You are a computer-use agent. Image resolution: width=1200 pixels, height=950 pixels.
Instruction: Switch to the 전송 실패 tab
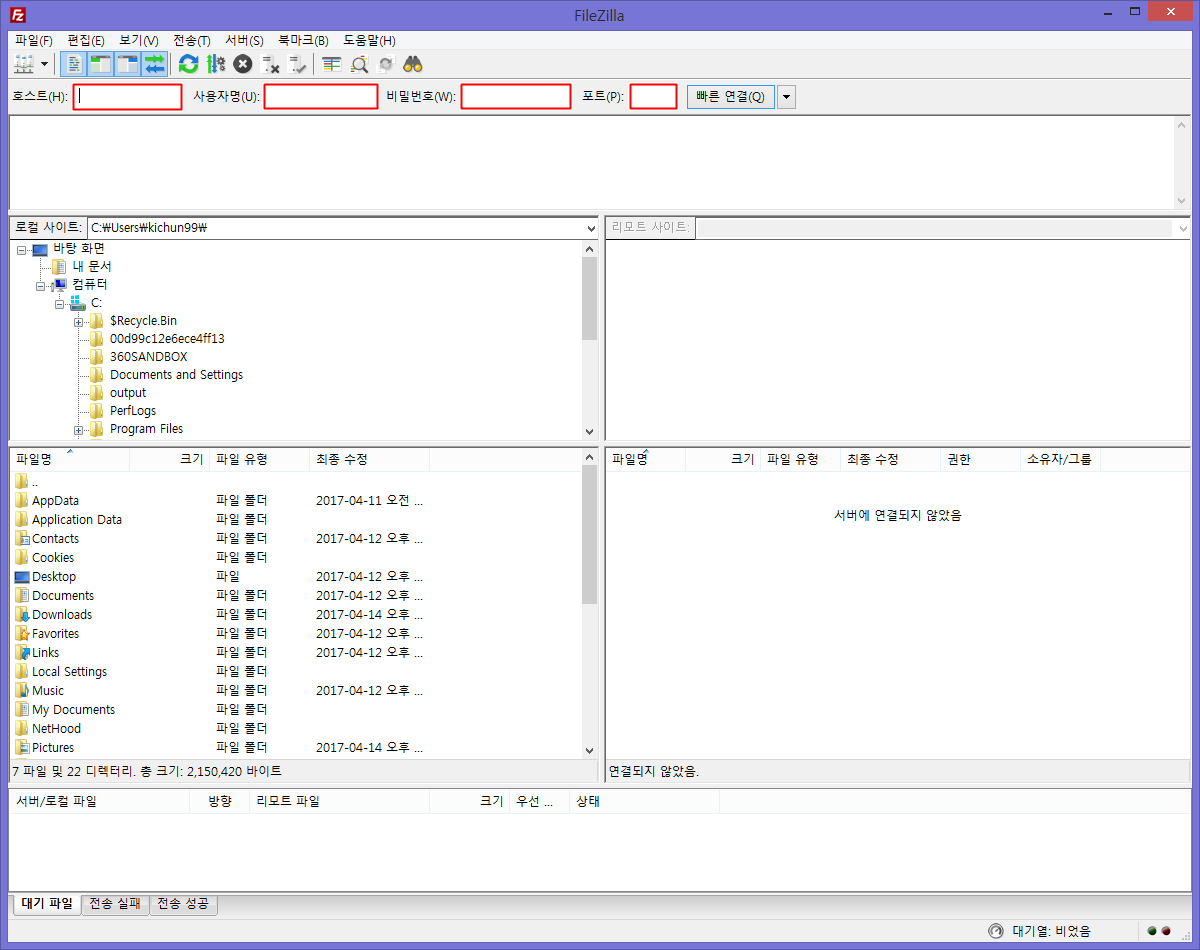coord(115,904)
